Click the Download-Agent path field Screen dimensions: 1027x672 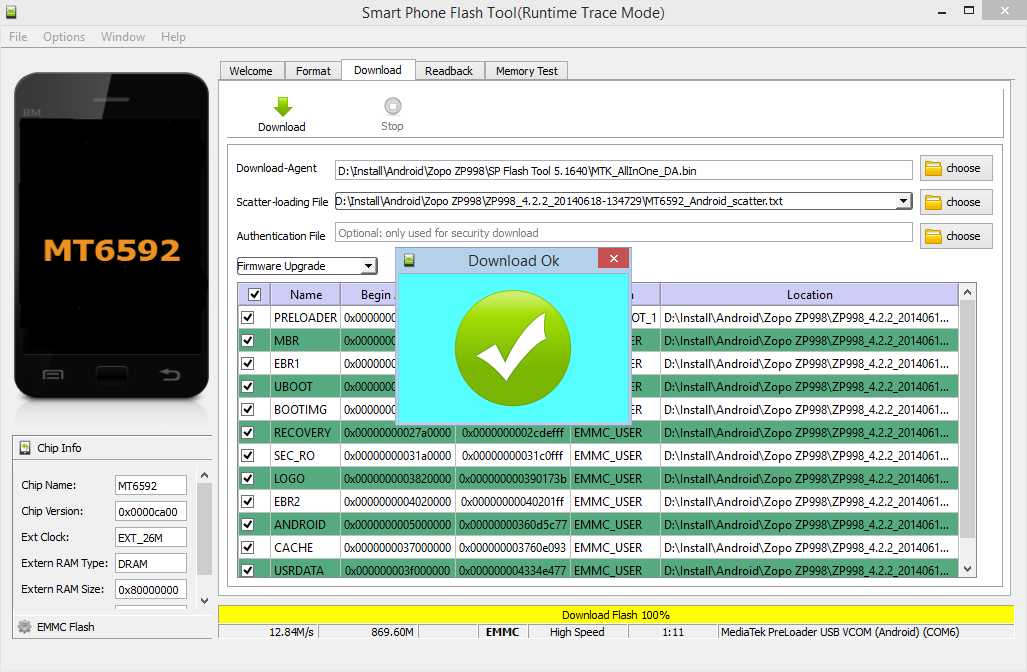click(x=624, y=170)
